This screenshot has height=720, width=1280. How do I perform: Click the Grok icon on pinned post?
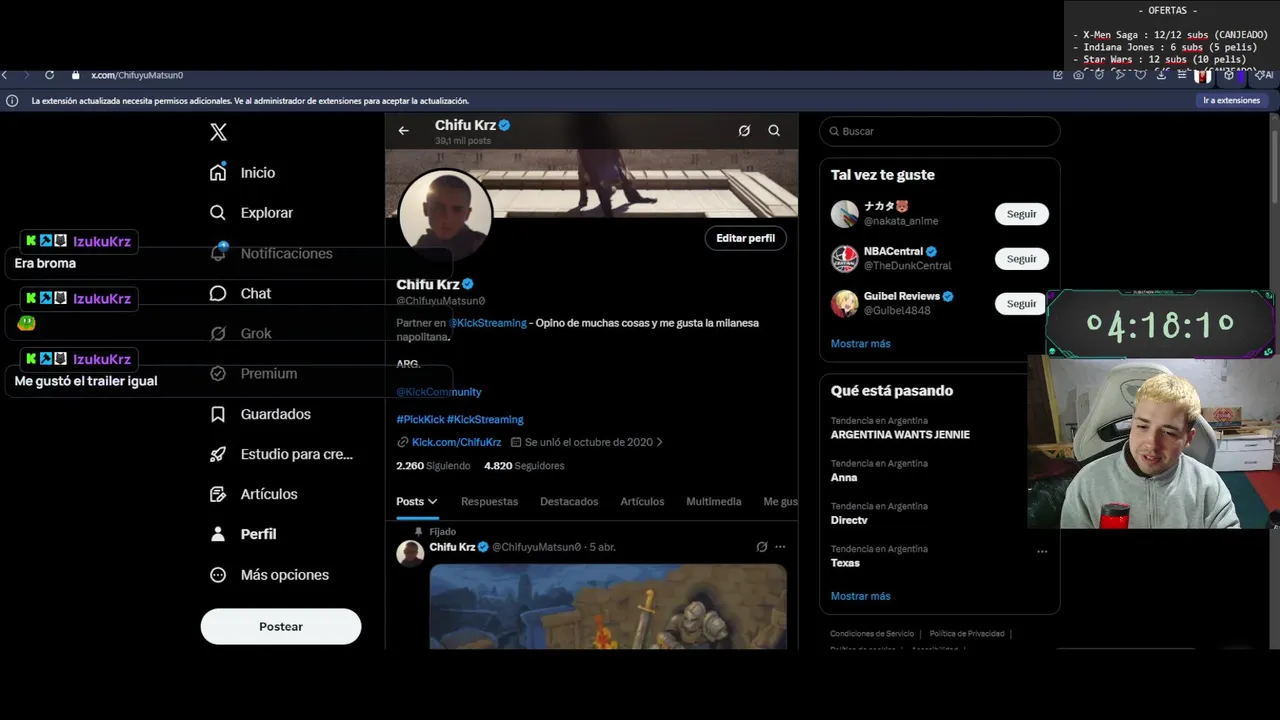coord(761,547)
